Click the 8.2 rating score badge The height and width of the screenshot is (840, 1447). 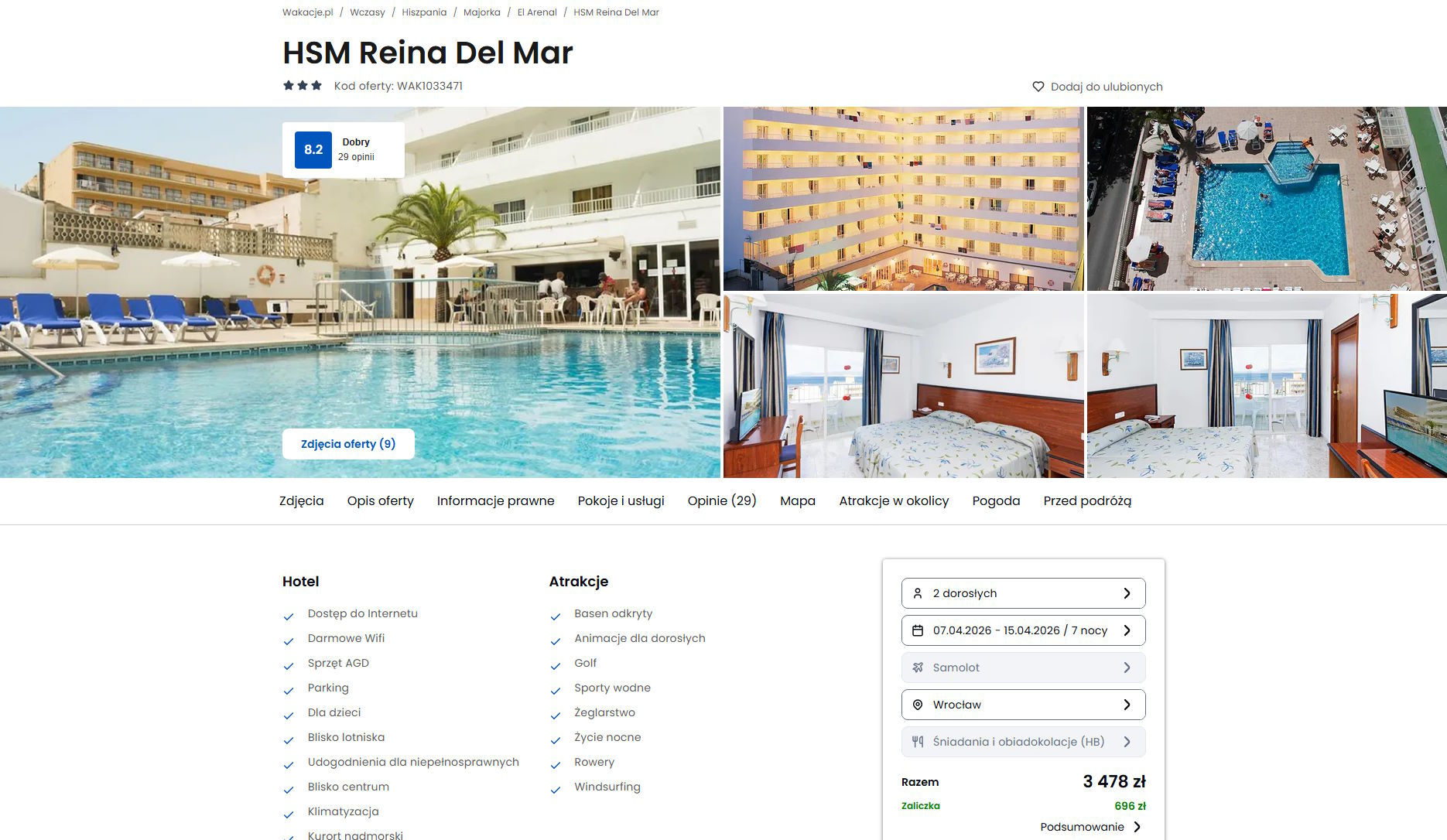[313, 150]
